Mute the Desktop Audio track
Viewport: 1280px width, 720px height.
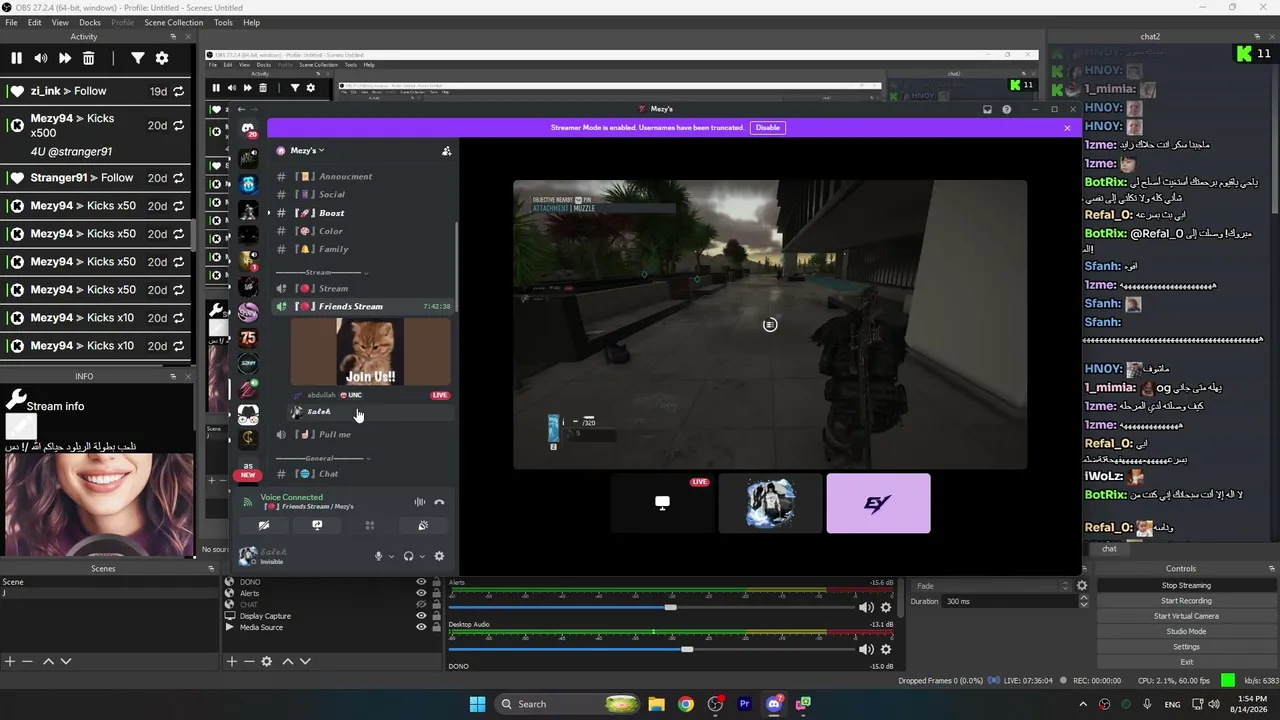(866, 649)
